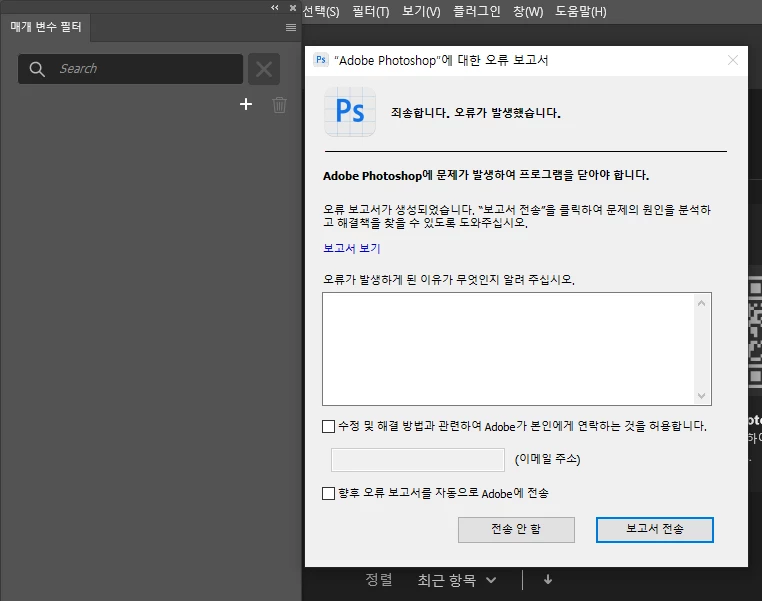Viewport: 762px width, 601px height.
Task: Click the 이메일 주소 input field
Action: click(418, 460)
